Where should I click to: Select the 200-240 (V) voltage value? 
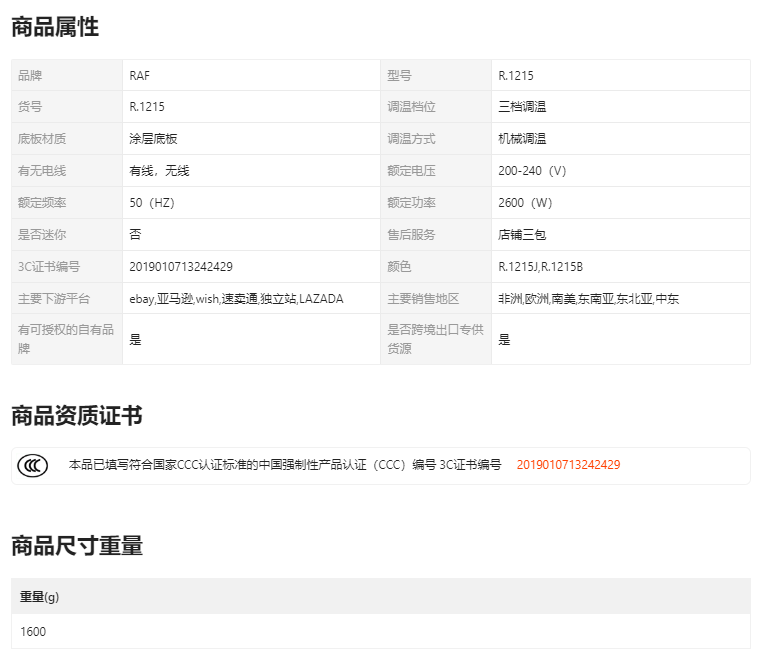point(532,171)
